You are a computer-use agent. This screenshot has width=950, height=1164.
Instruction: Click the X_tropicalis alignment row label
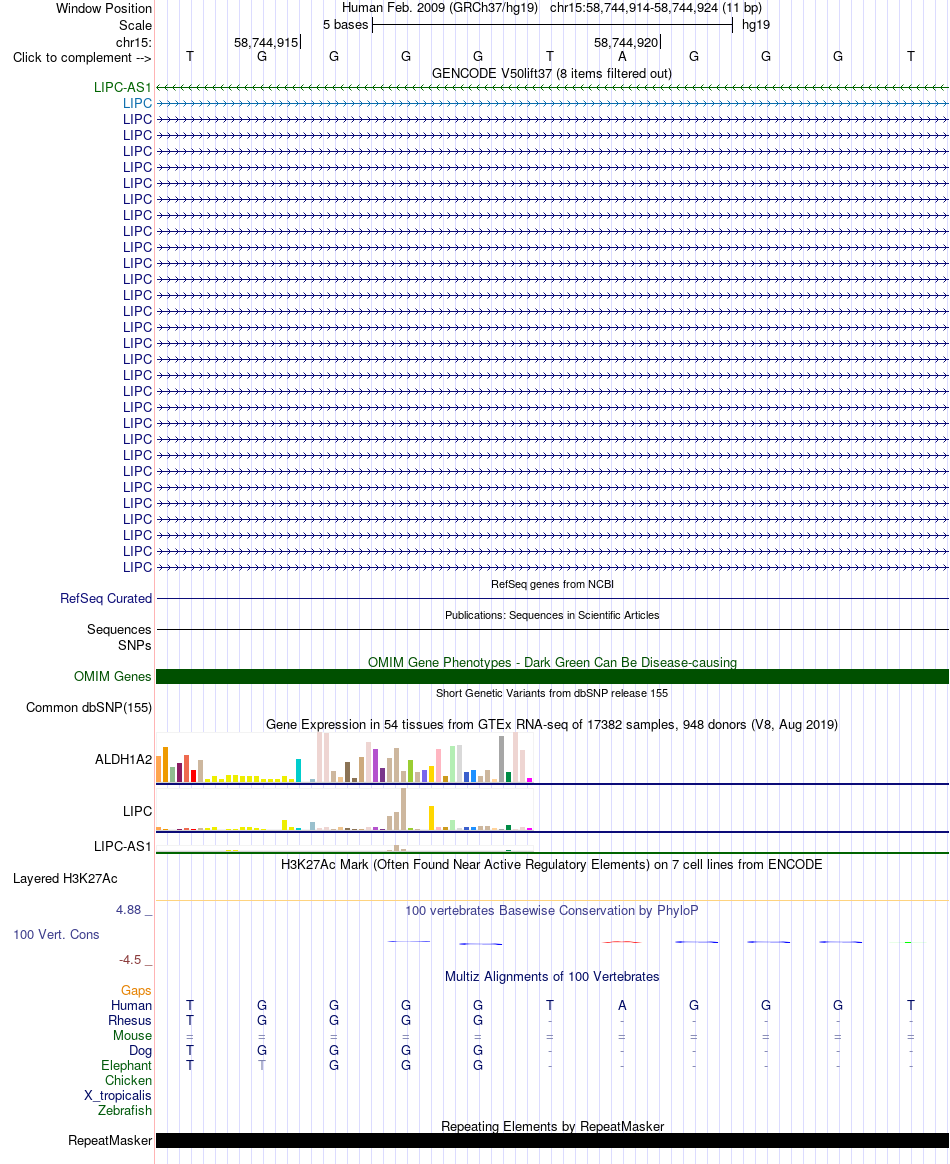pyautogui.click(x=118, y=1096)
